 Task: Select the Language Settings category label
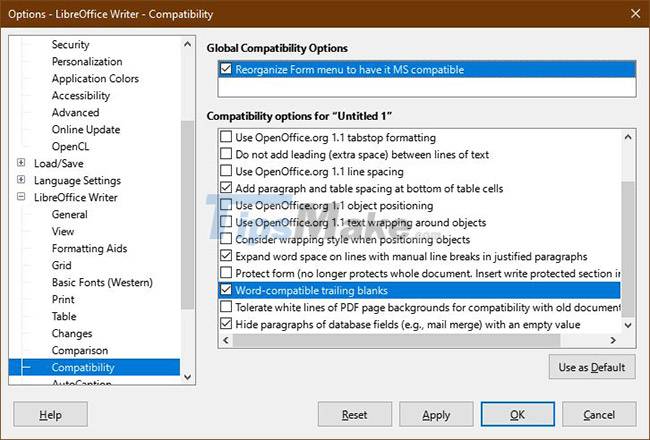coord(78,180)
